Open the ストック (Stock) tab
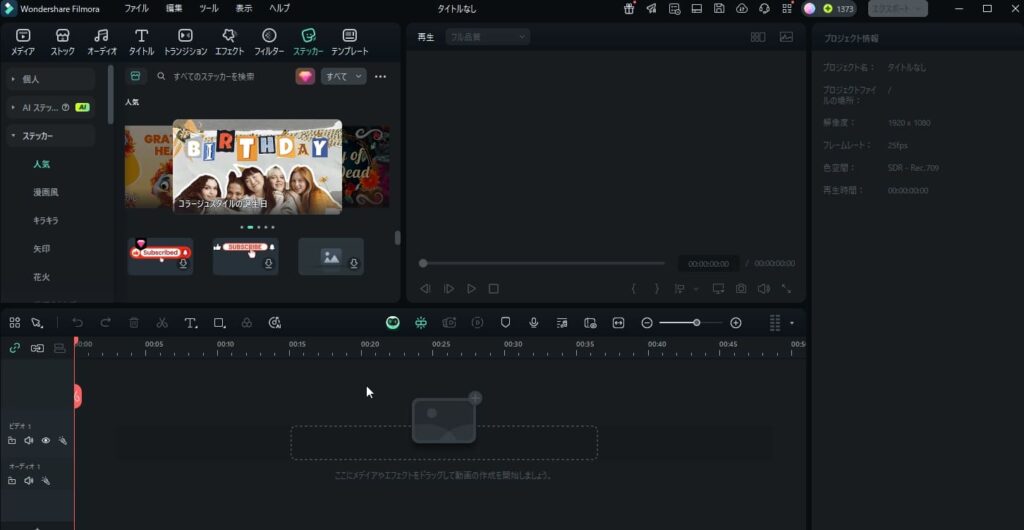The height and width of the screenshot is (530, 1024). (x=63, y=42)
